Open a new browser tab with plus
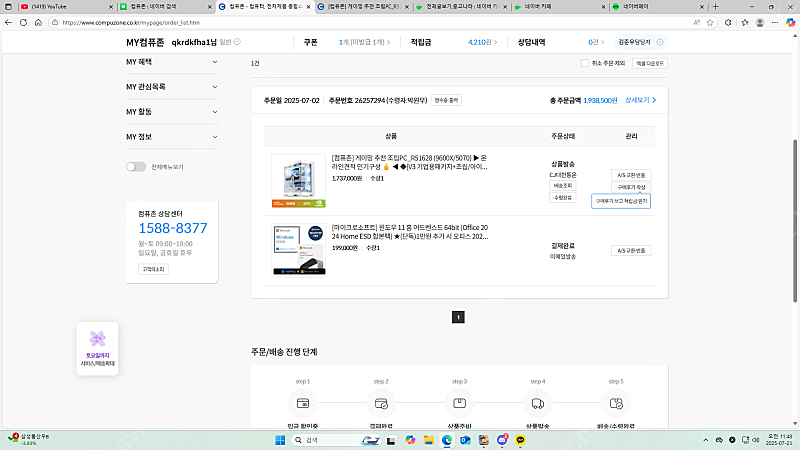Image resolution: width=800 pixels, height=450 pixels. click(x=715, y=7)
